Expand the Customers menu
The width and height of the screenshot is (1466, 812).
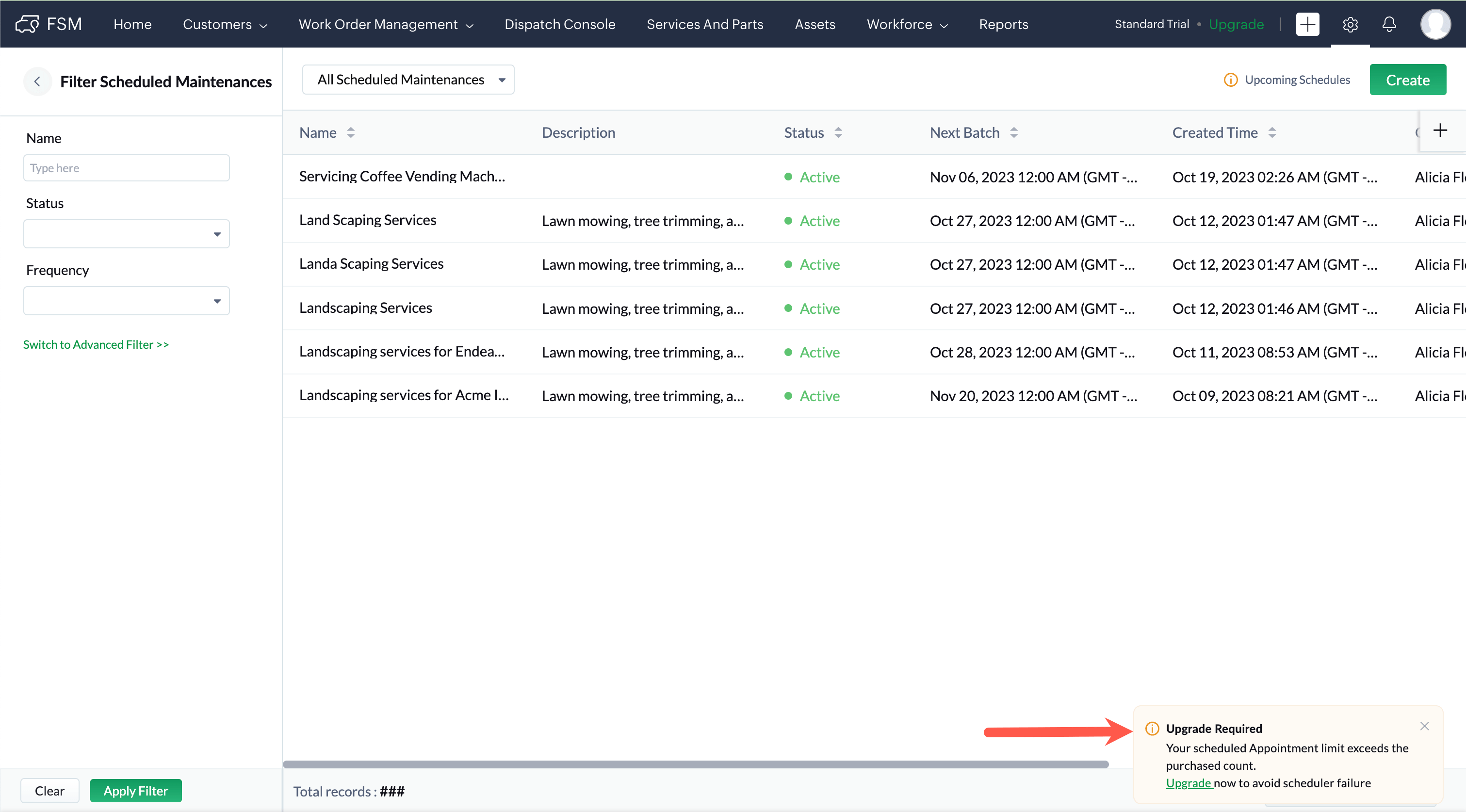click(225, 24)
